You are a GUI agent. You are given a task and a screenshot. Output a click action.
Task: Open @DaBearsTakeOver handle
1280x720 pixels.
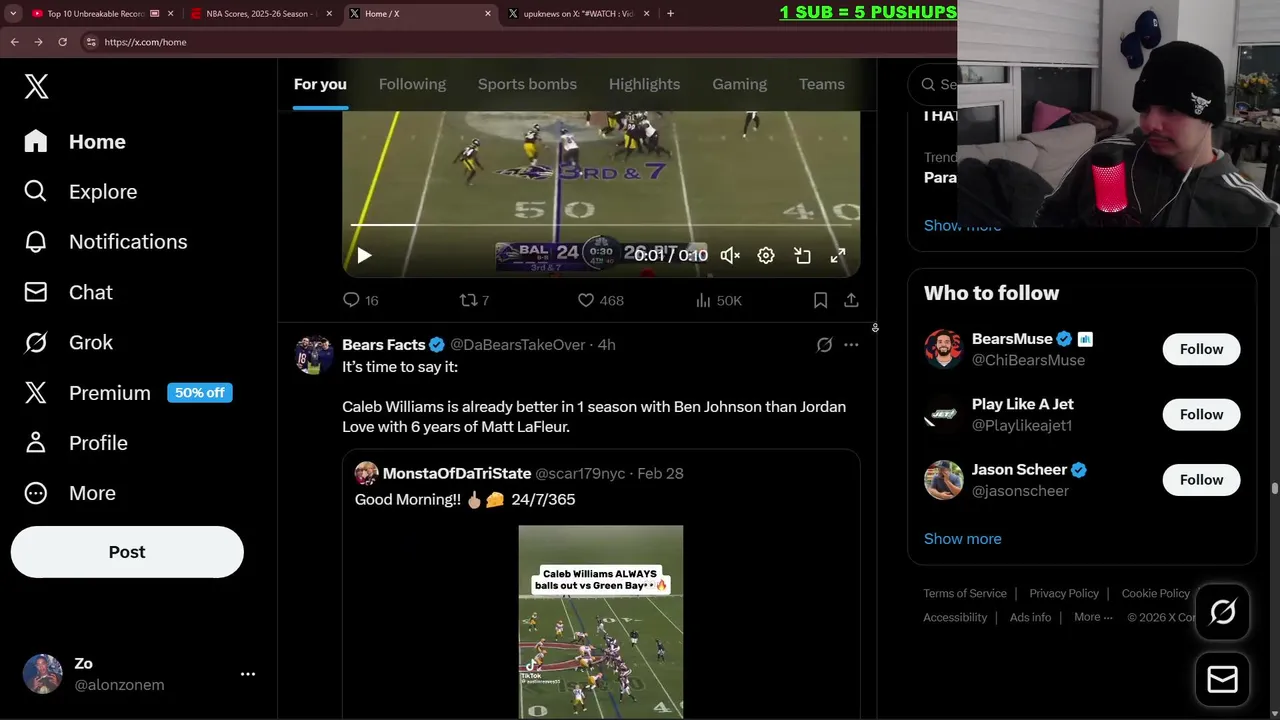517,345
